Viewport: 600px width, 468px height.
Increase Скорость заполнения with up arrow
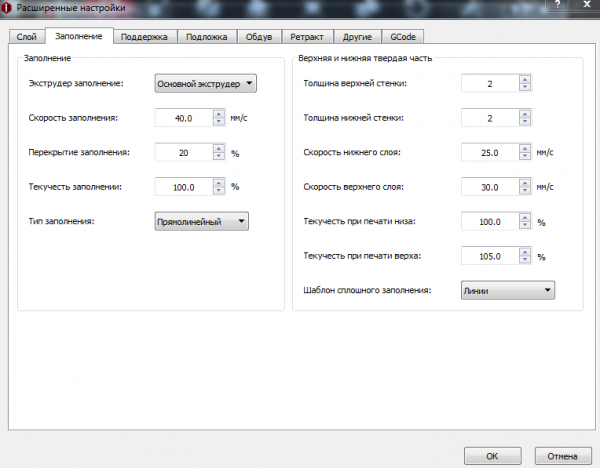(219, 114)
